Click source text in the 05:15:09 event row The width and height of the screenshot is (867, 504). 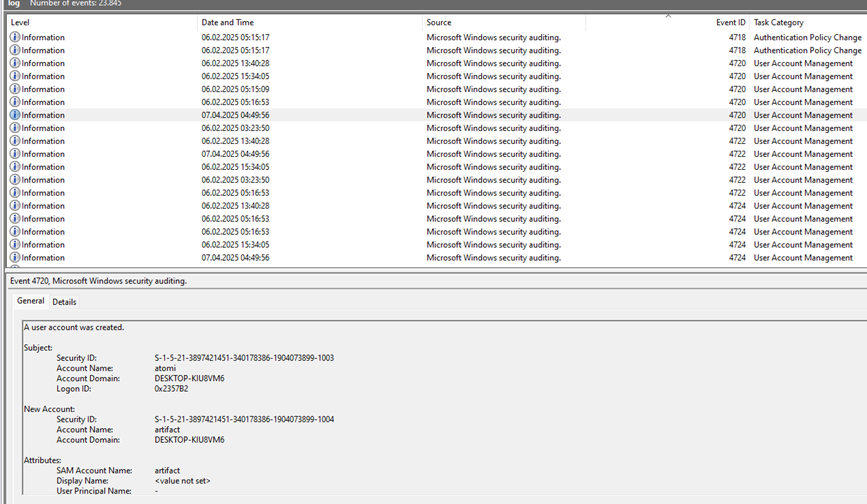tap(494, 90)
